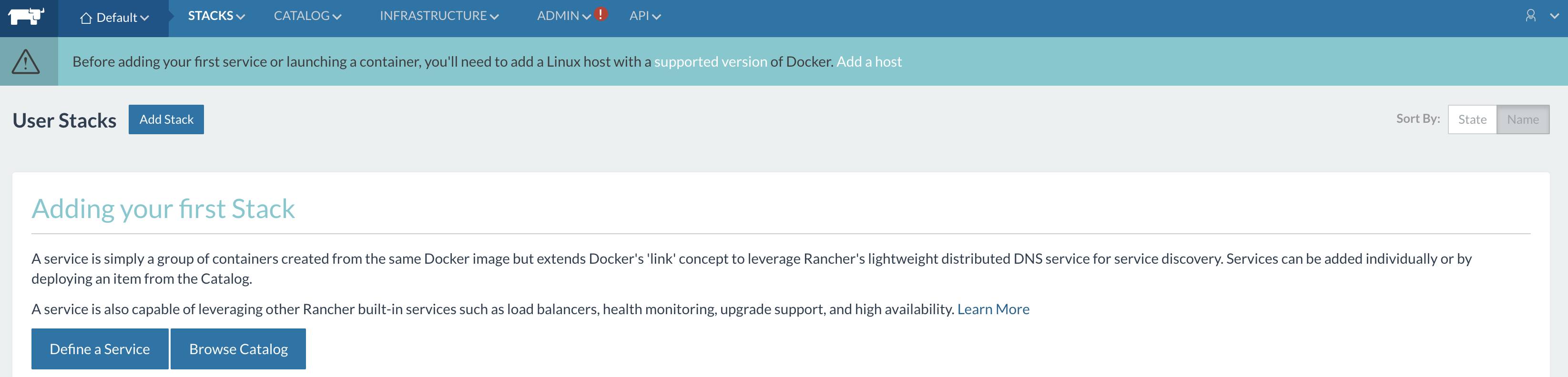The width and height of the screenshot is (1568, 377).
Task: Click the CATALOG dropdown chevron
Action: (337, 16)
